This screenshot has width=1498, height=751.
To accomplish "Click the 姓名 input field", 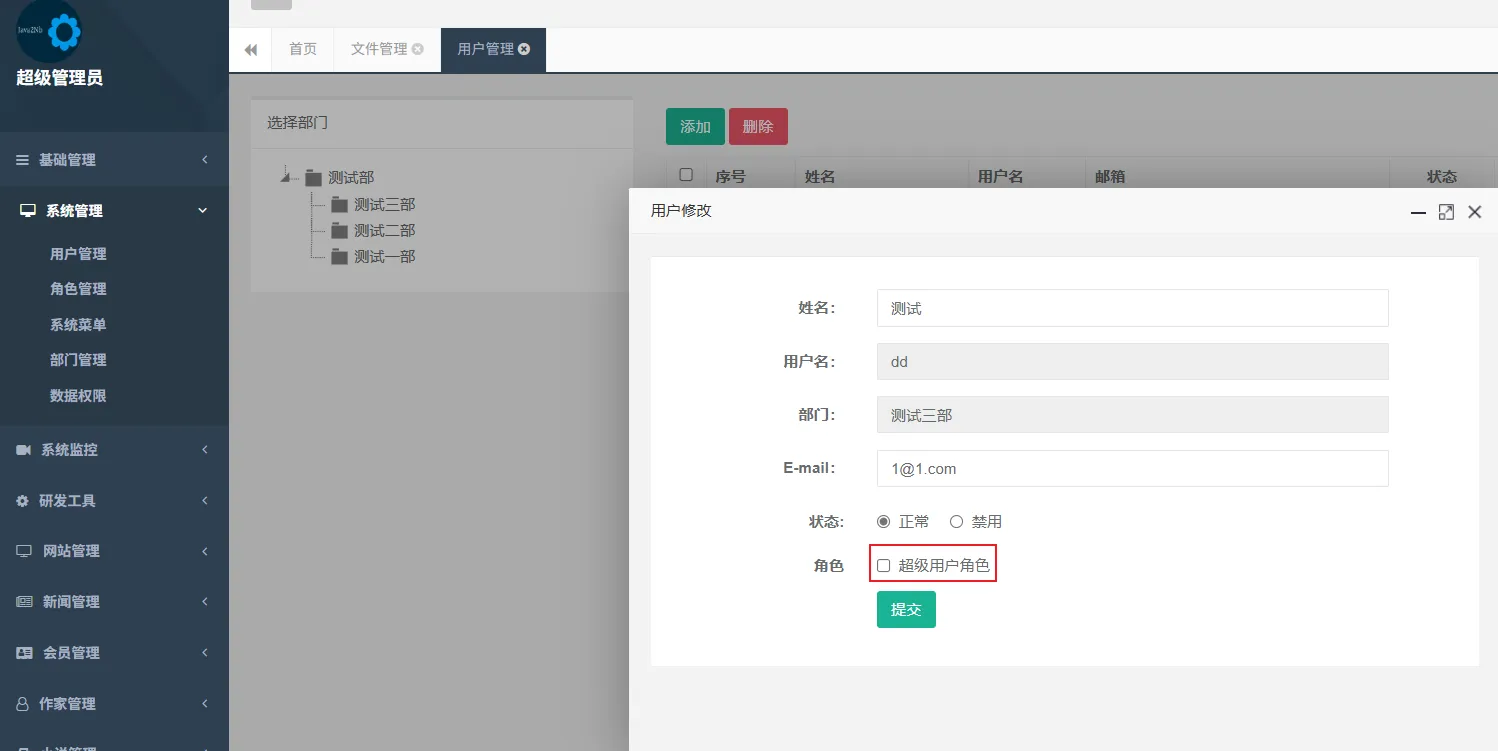I will (1132, 309).
